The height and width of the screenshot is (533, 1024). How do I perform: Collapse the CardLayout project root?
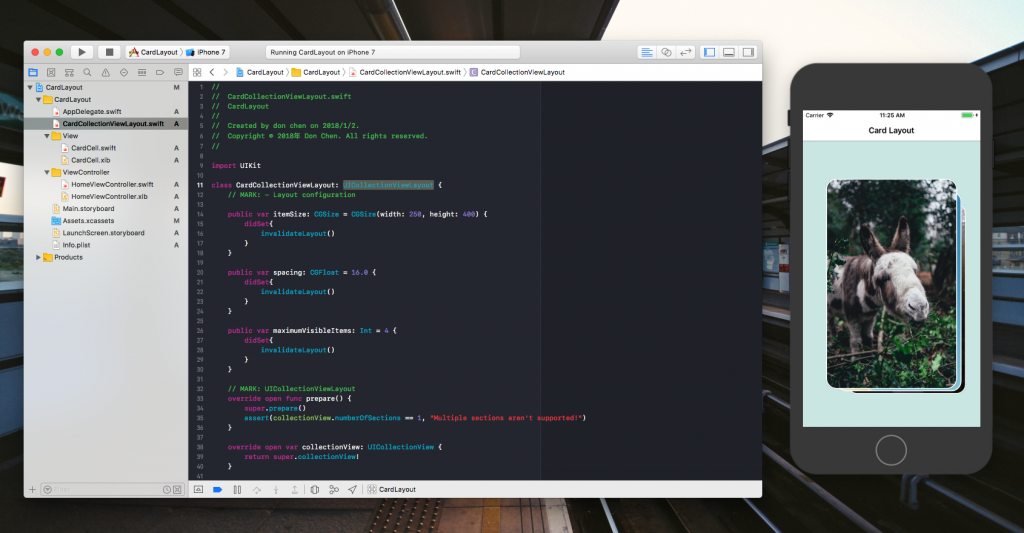point(30,88)
